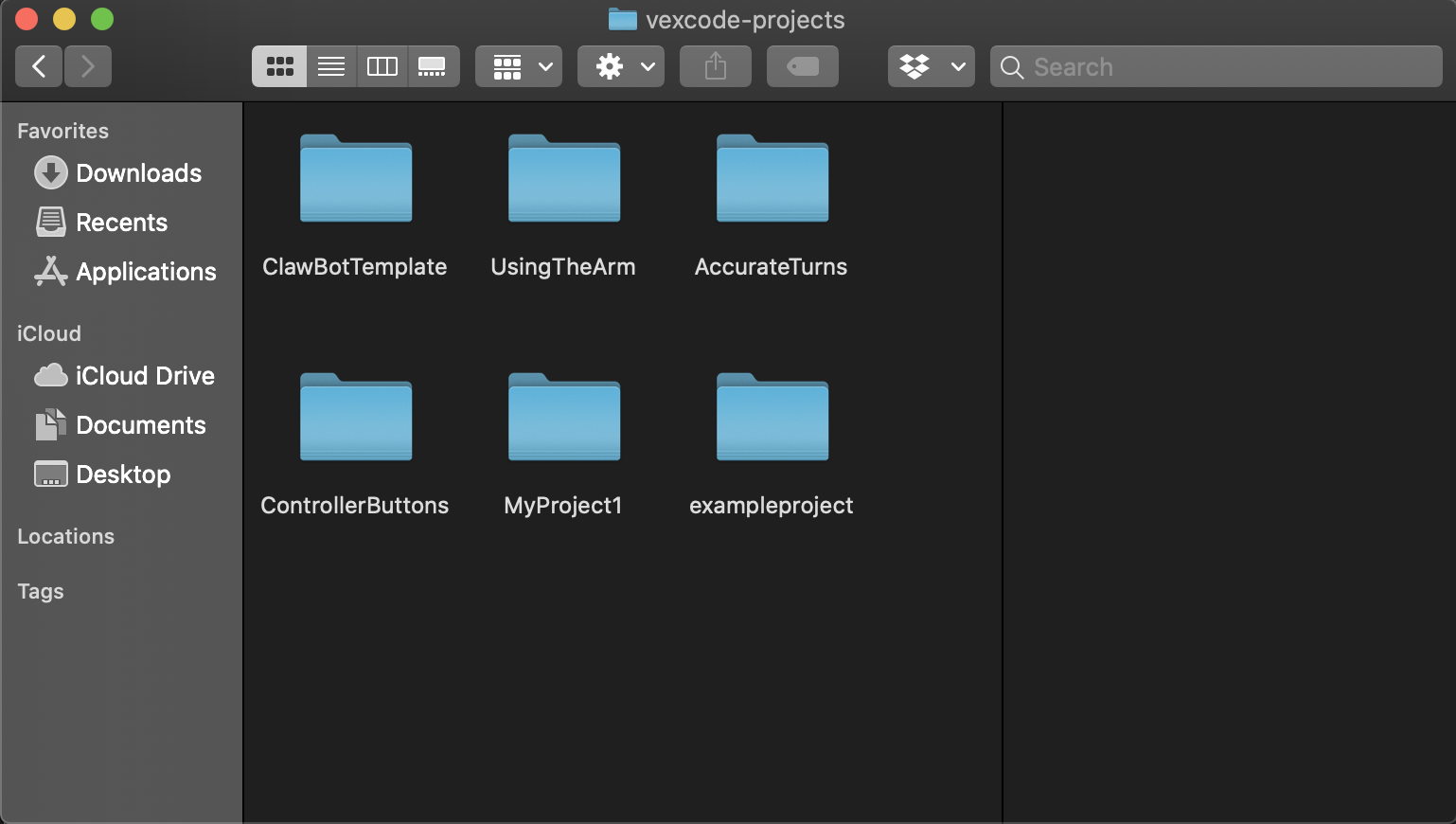1456x824 pixels.
Task: Switch to column view
Action: [382, 66]
